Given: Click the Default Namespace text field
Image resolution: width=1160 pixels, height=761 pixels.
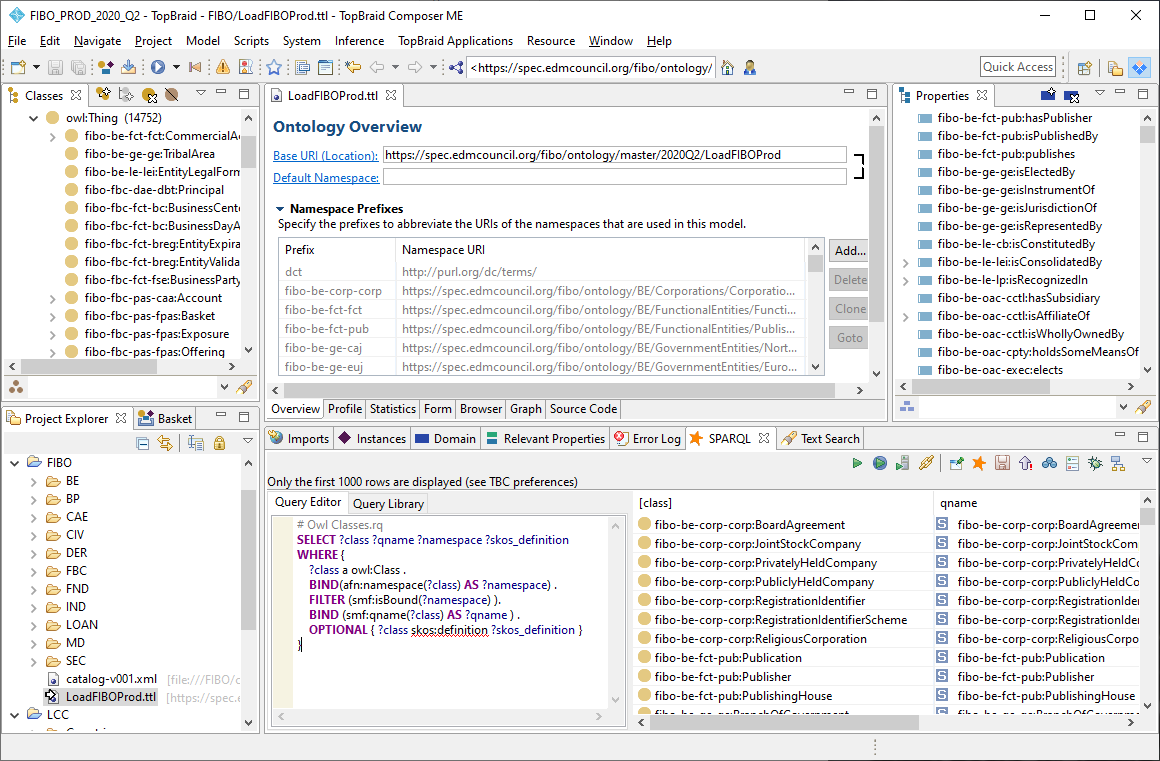Looking at the screenshot, I should [x=614, y=177].
